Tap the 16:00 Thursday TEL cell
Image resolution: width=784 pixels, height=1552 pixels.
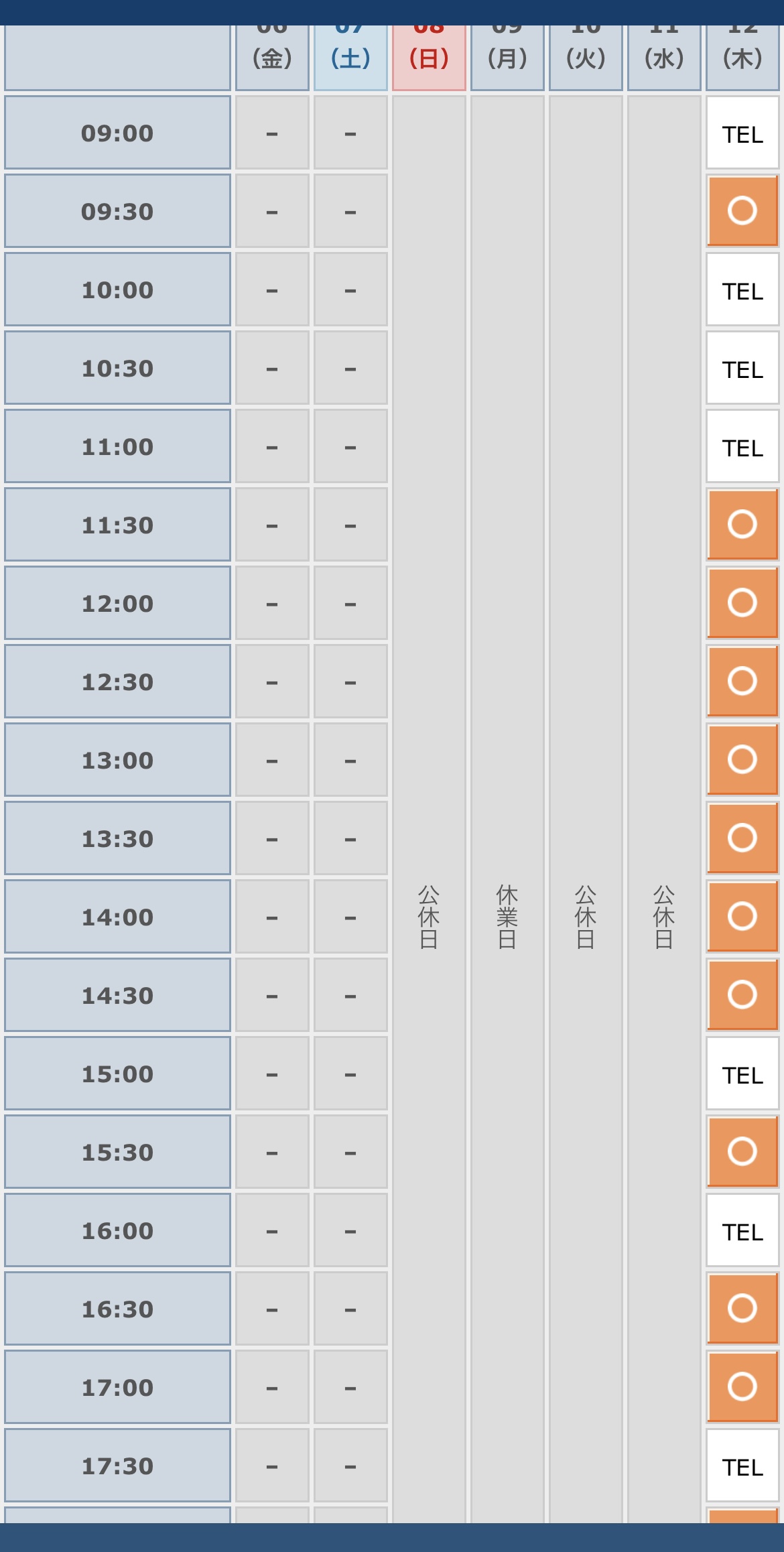742,1231
